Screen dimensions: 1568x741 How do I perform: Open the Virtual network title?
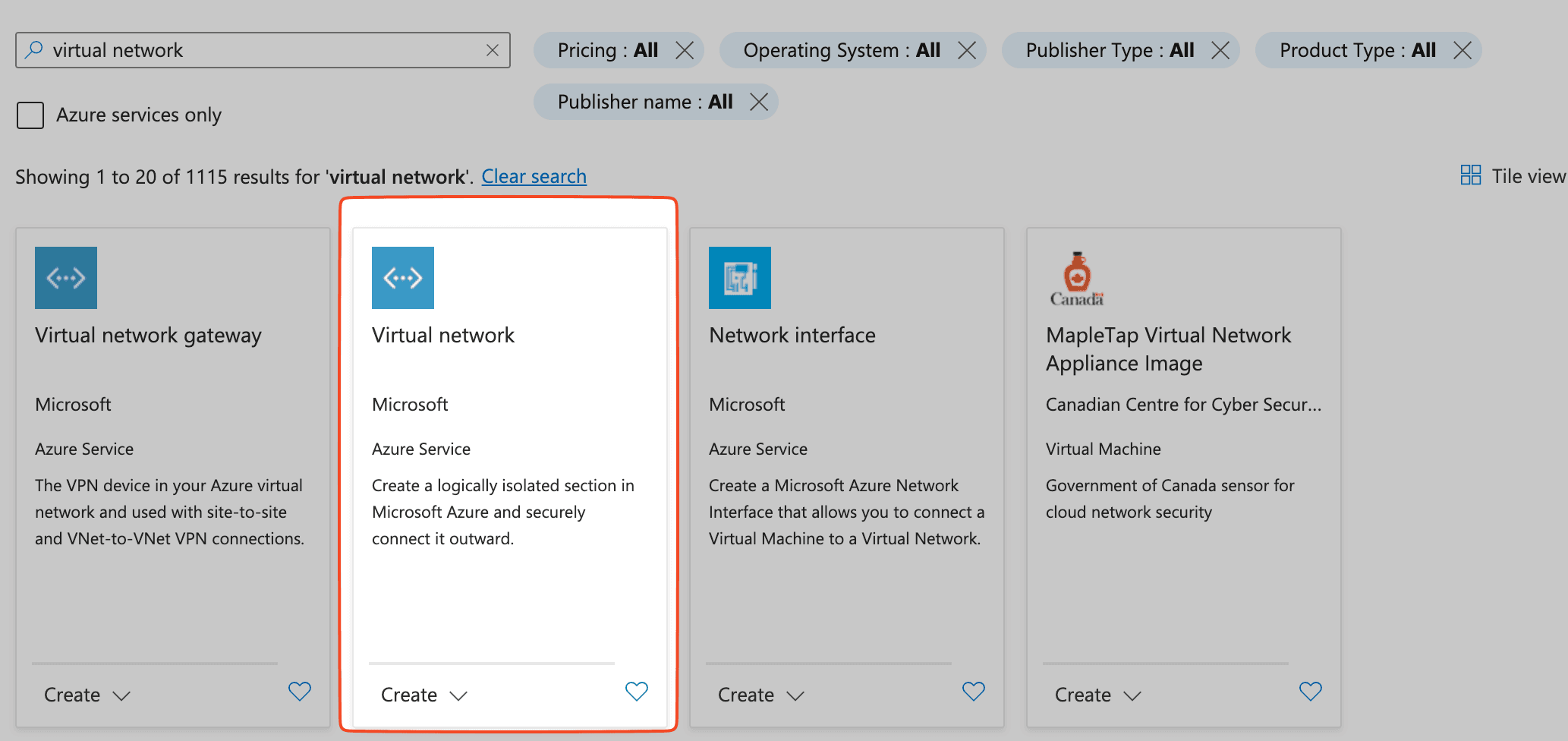tap(443, 335)
